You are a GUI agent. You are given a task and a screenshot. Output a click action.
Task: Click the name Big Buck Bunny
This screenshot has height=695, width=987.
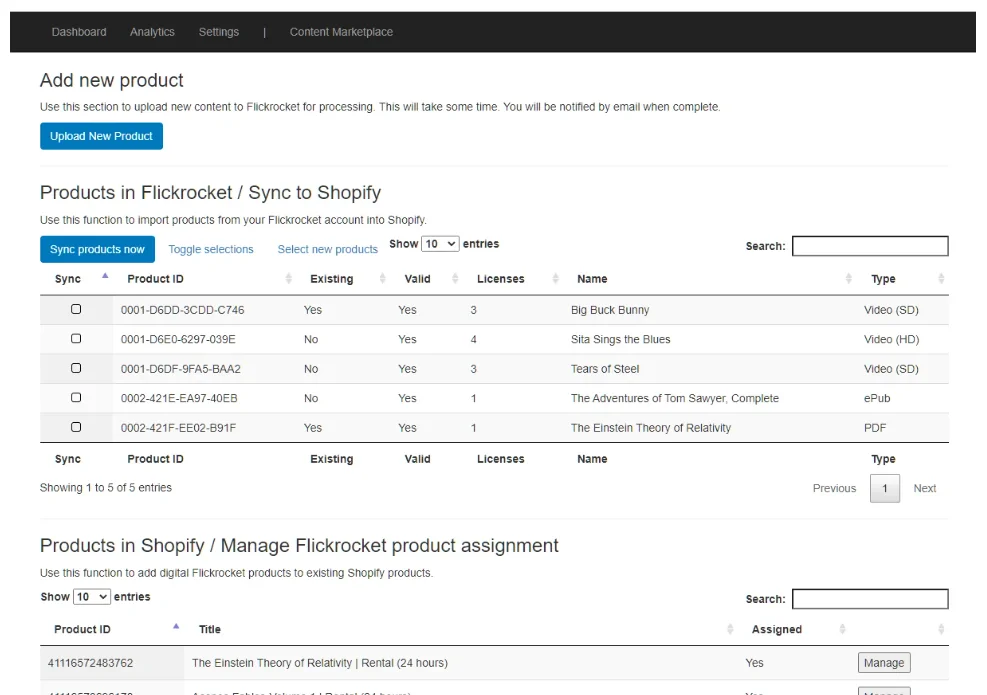(x=610, y=310)
